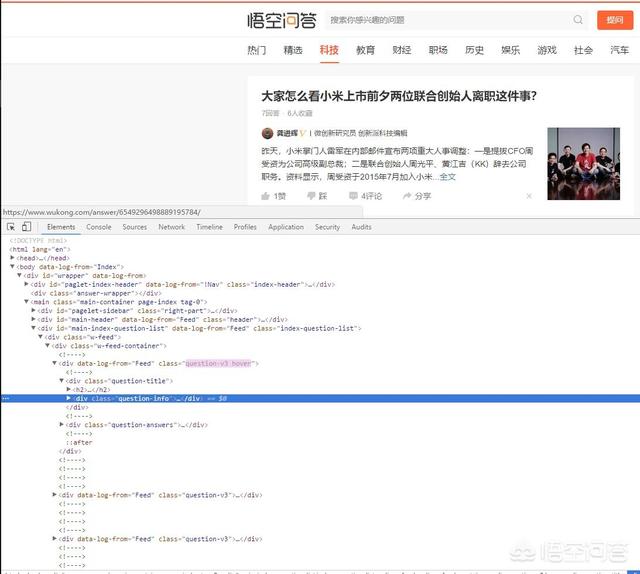This screenshot has width=640, height=574.
Task: Click the comments icon with 4评论
Action: 352,196
